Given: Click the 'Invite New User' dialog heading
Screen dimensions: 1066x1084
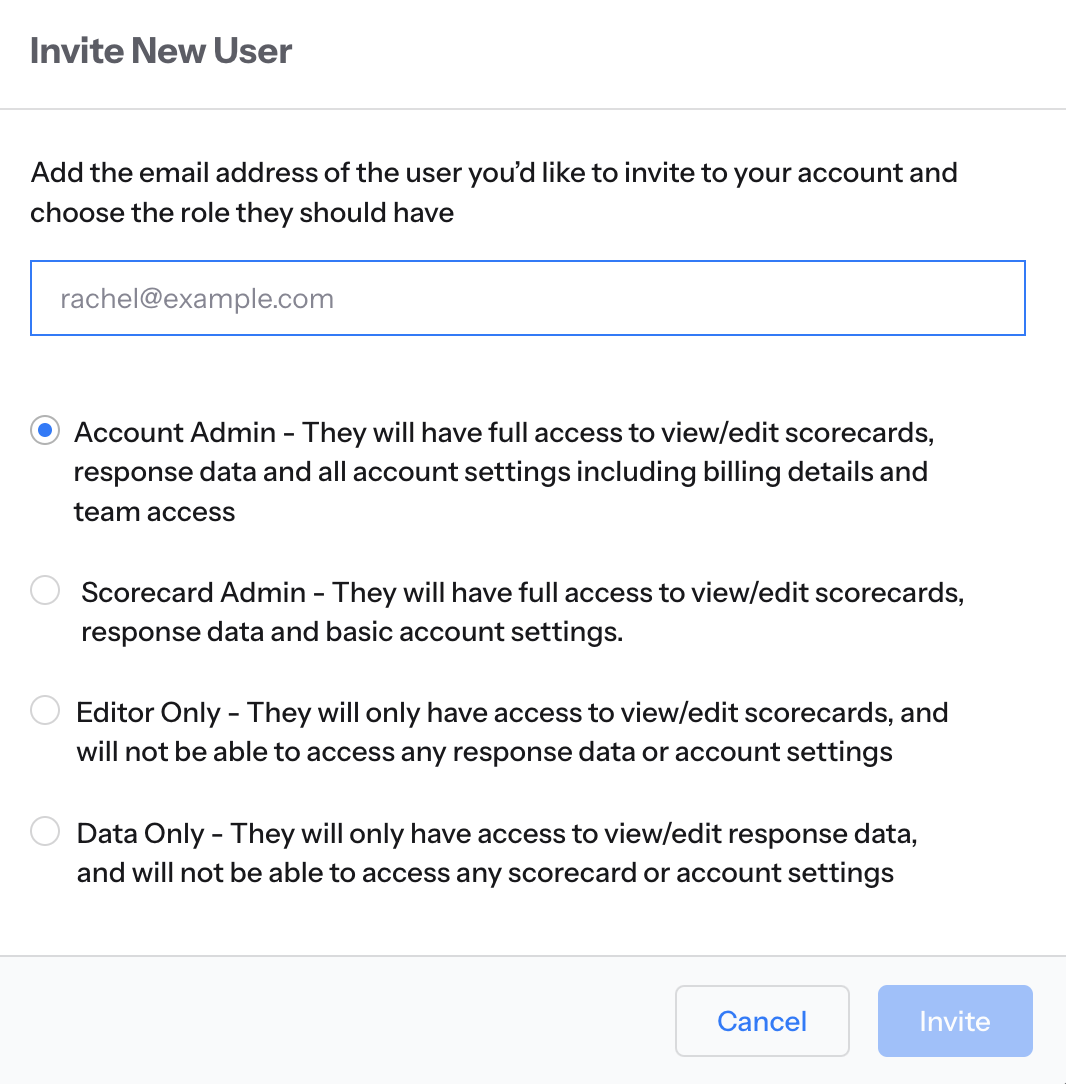Looking at the screenshot, I should 161,50.
